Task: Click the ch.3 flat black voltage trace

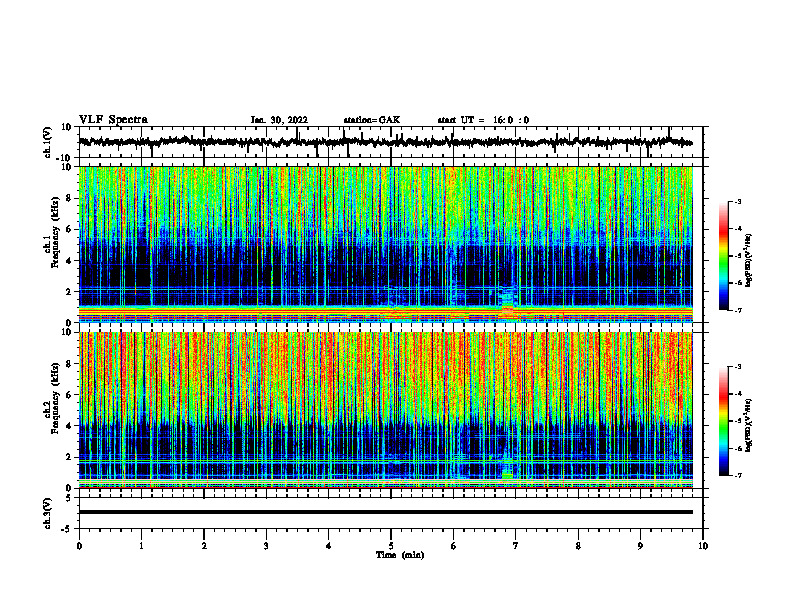Action: 385,512
